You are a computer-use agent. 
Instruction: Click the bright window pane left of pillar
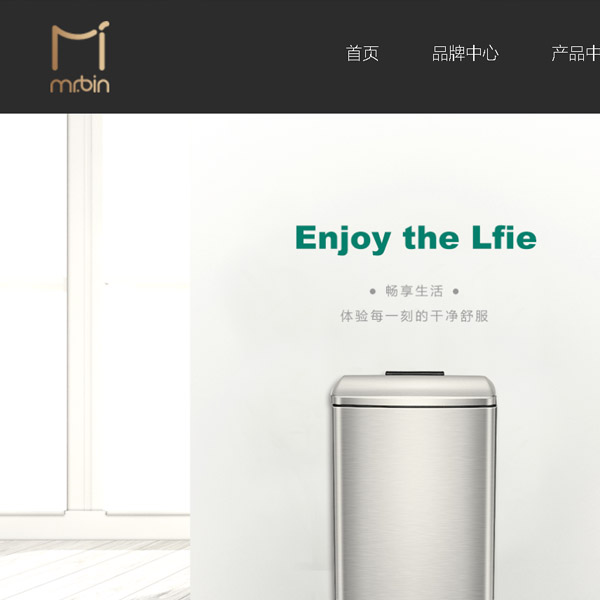pos(33,312)
